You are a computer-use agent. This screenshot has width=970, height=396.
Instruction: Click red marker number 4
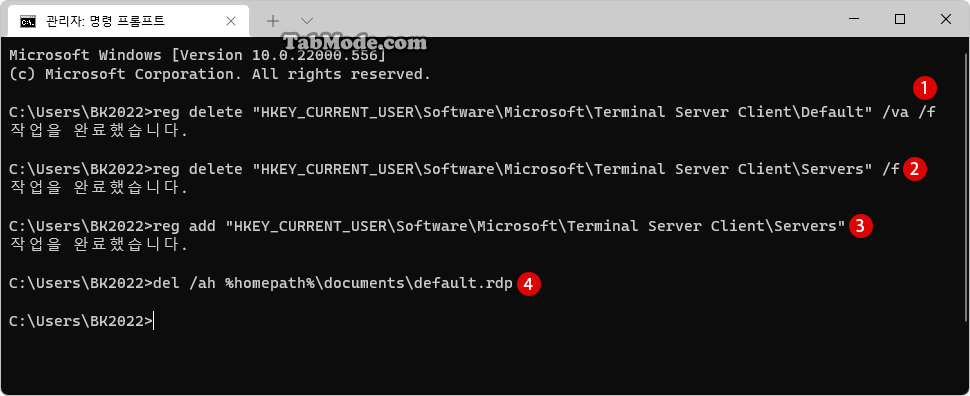[x=529, y=284]
